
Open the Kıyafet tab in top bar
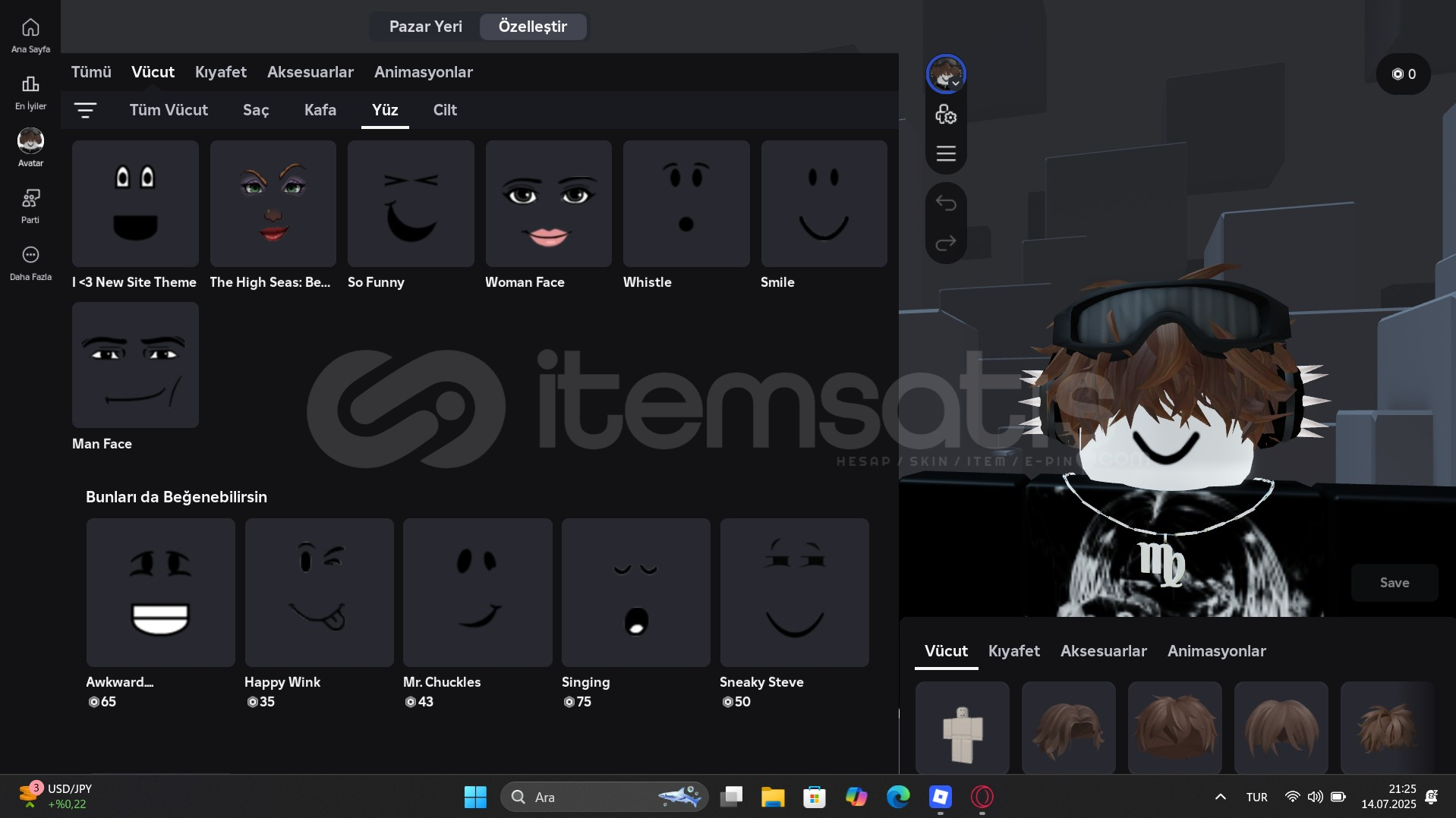[221, 72]
